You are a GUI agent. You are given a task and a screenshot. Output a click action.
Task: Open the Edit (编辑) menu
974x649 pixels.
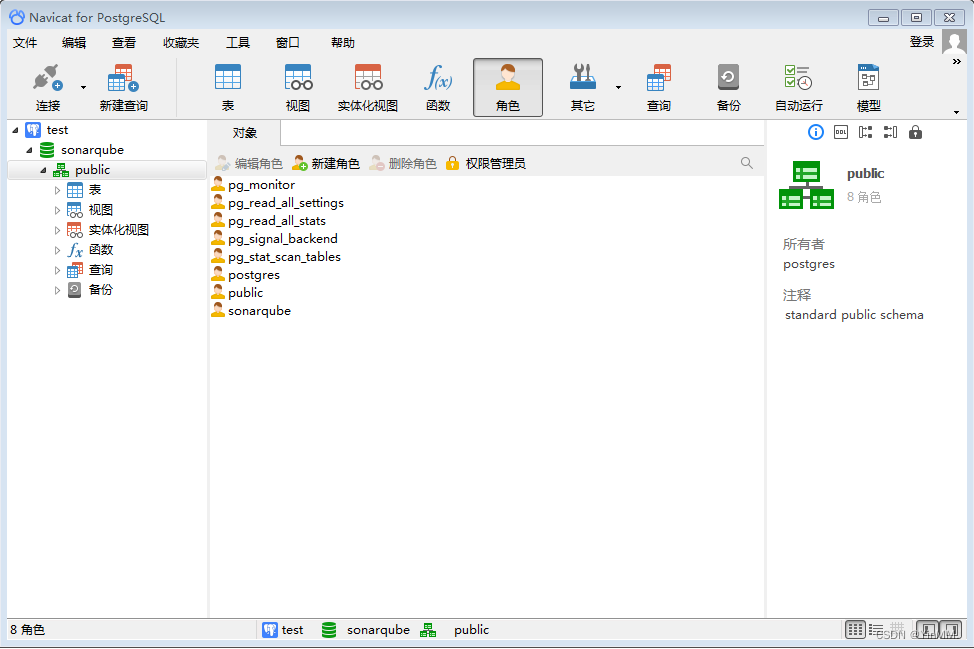click(74, 42)
